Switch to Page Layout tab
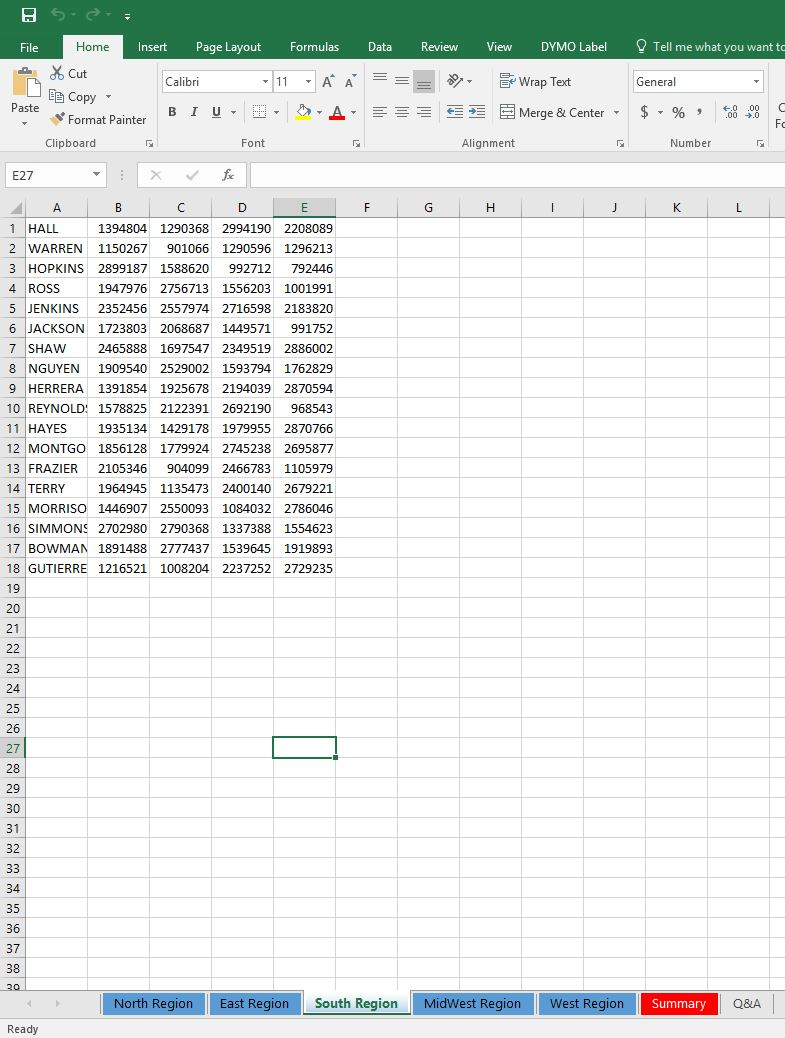 pos(228,47)
